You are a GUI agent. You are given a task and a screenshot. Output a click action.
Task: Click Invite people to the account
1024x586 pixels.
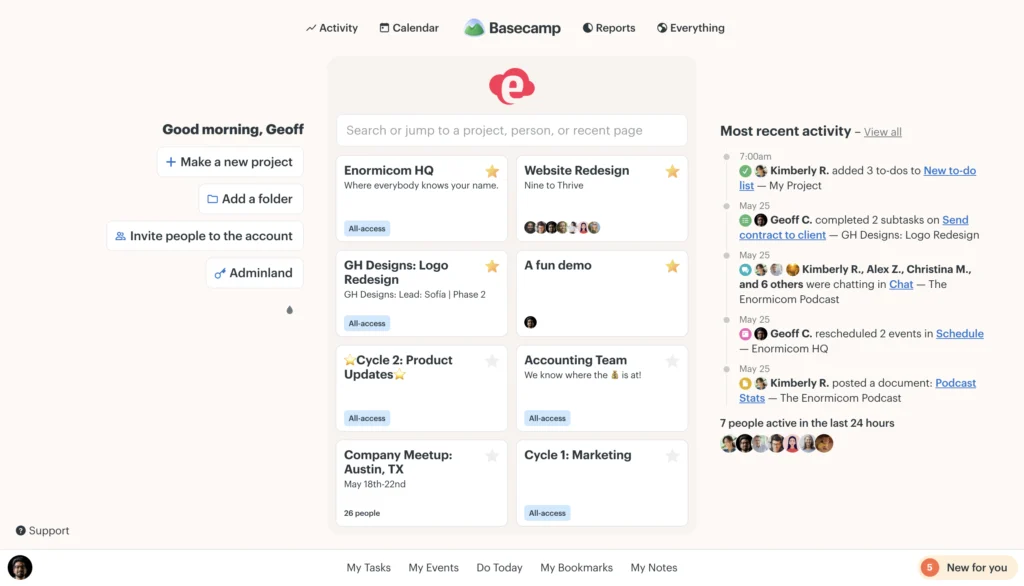[204, 236]
